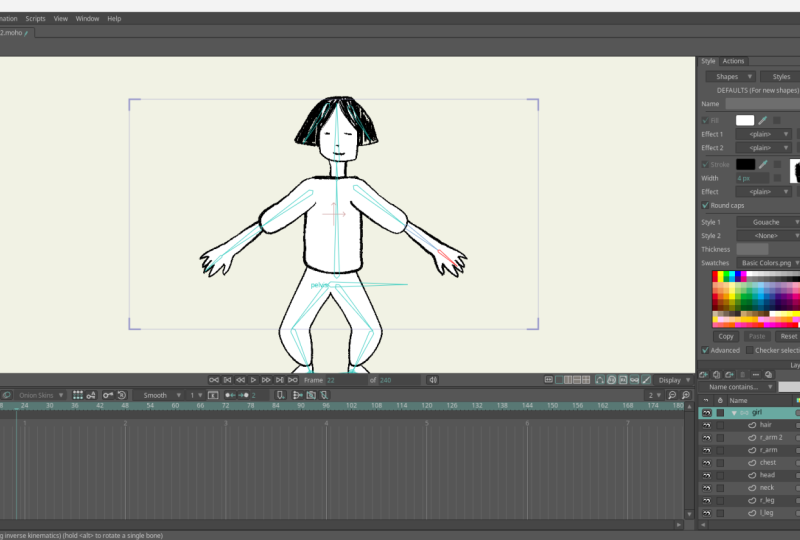
Task: Click the camera snapshot icon in timeline toolbar
Action: coord(311,395)
